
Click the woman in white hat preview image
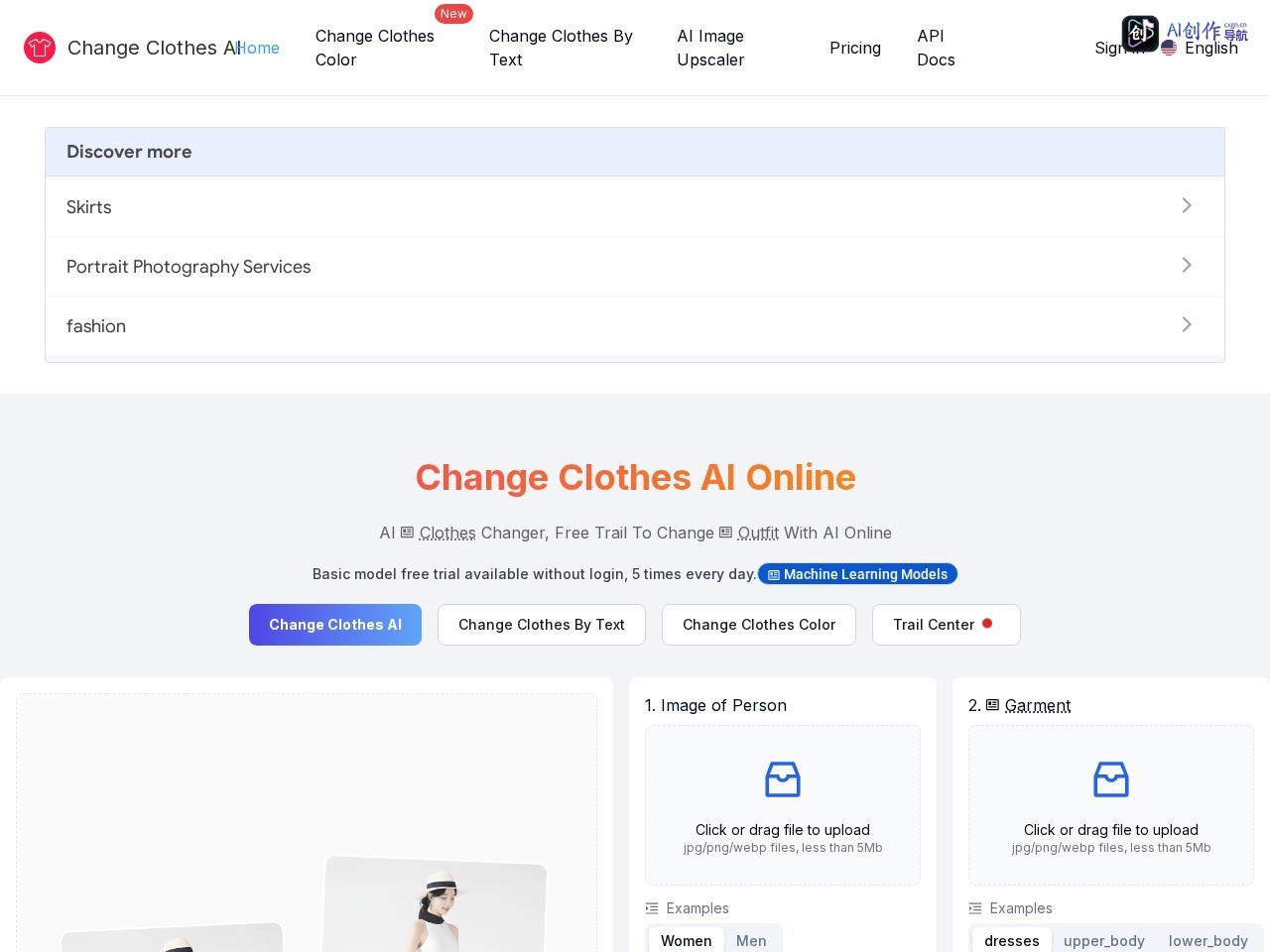(x=436, y=904)
